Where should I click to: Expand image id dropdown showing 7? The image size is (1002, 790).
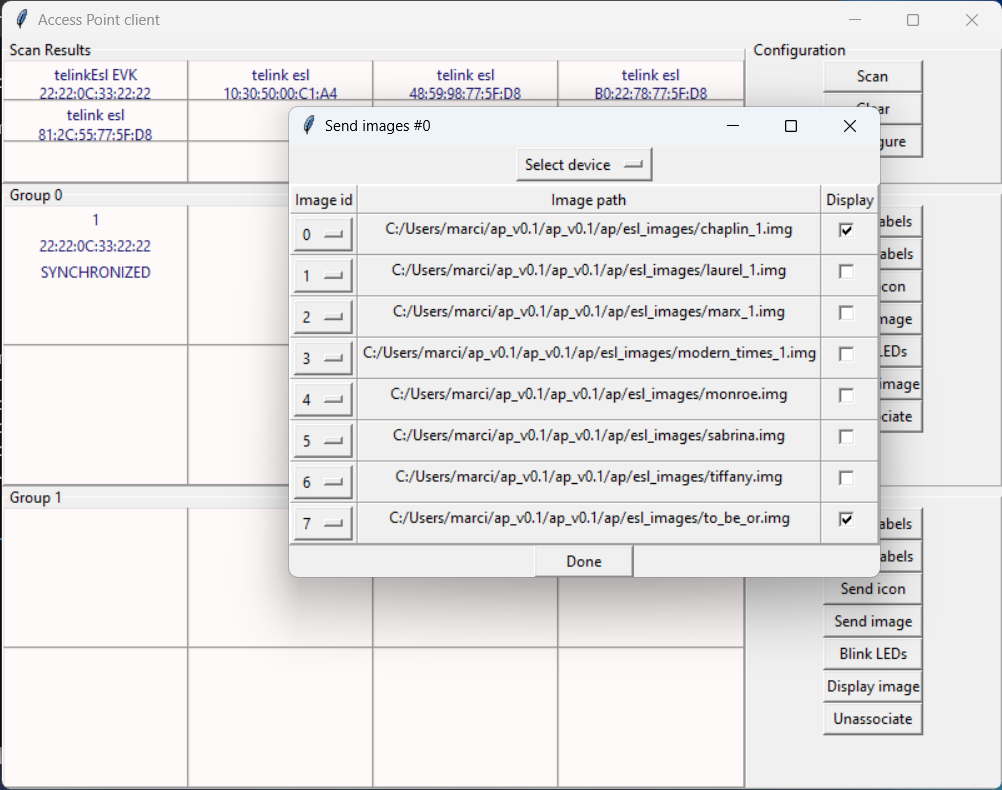(323, 523)
